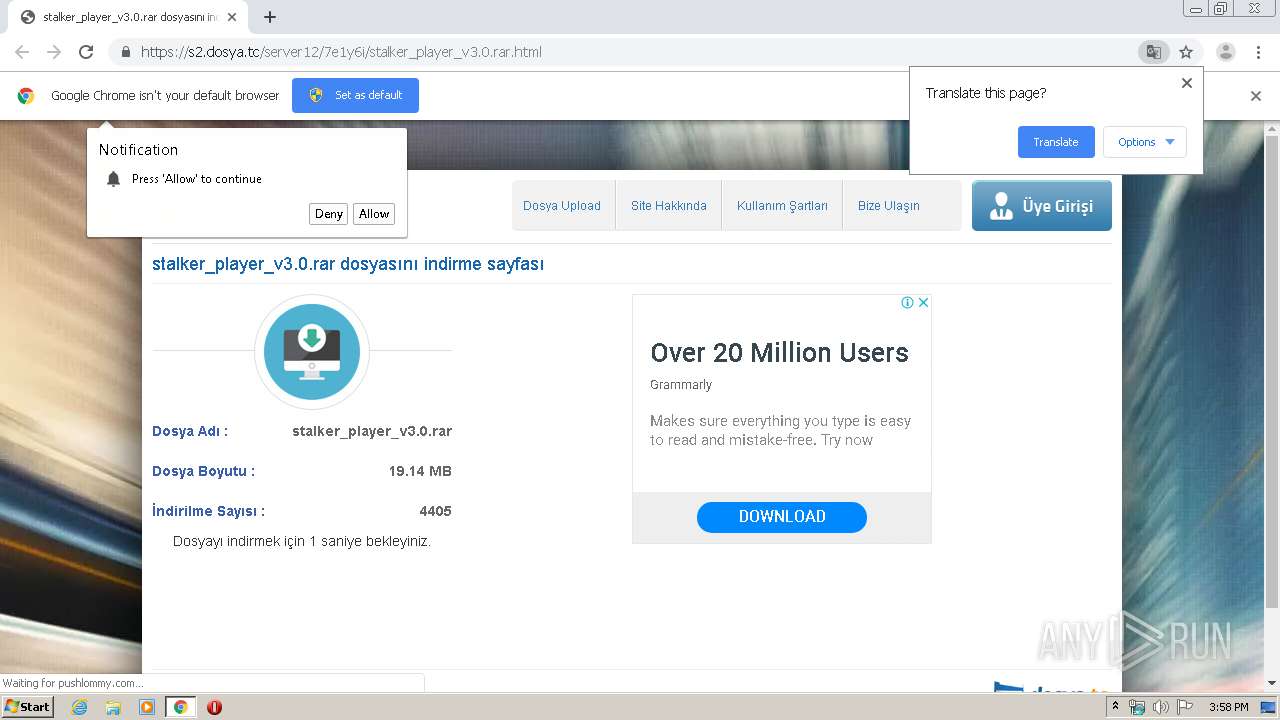Show hidden system tray icons
This screenshot has height=720, width=1280.
[1118, 707]
